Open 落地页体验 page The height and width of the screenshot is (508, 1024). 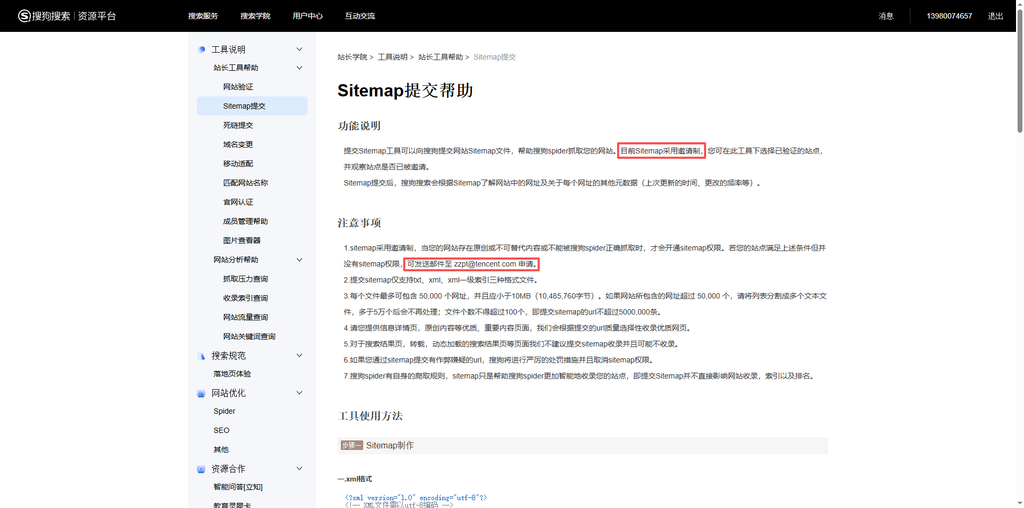coord(232,374)
